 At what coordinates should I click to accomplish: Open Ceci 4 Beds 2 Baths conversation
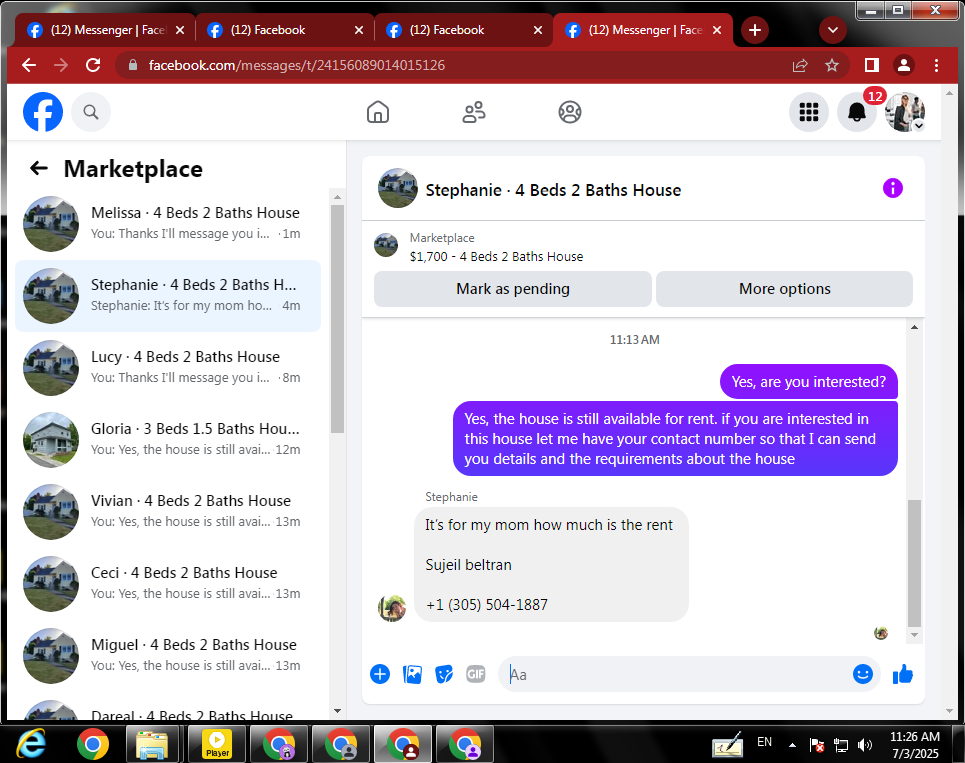pos(168,583)
